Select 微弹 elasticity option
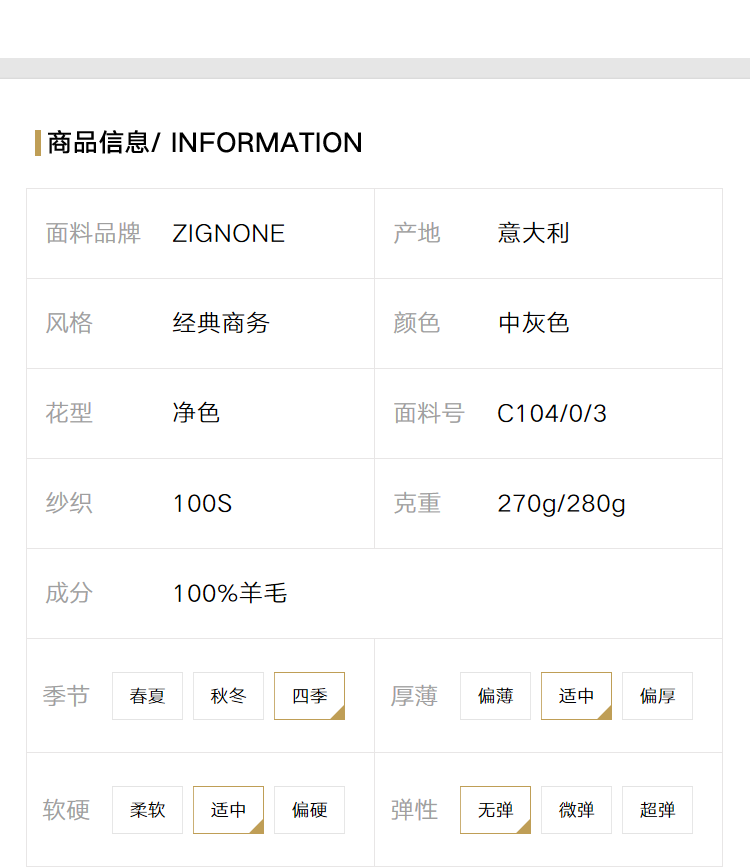Viewport: 750px width, 867px height. (576, 809)
